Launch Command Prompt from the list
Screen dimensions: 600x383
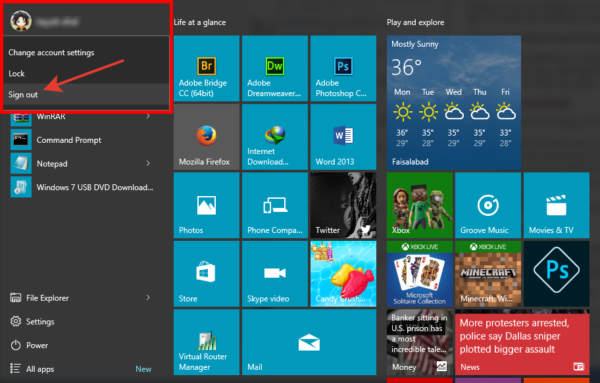pos(69,140)
